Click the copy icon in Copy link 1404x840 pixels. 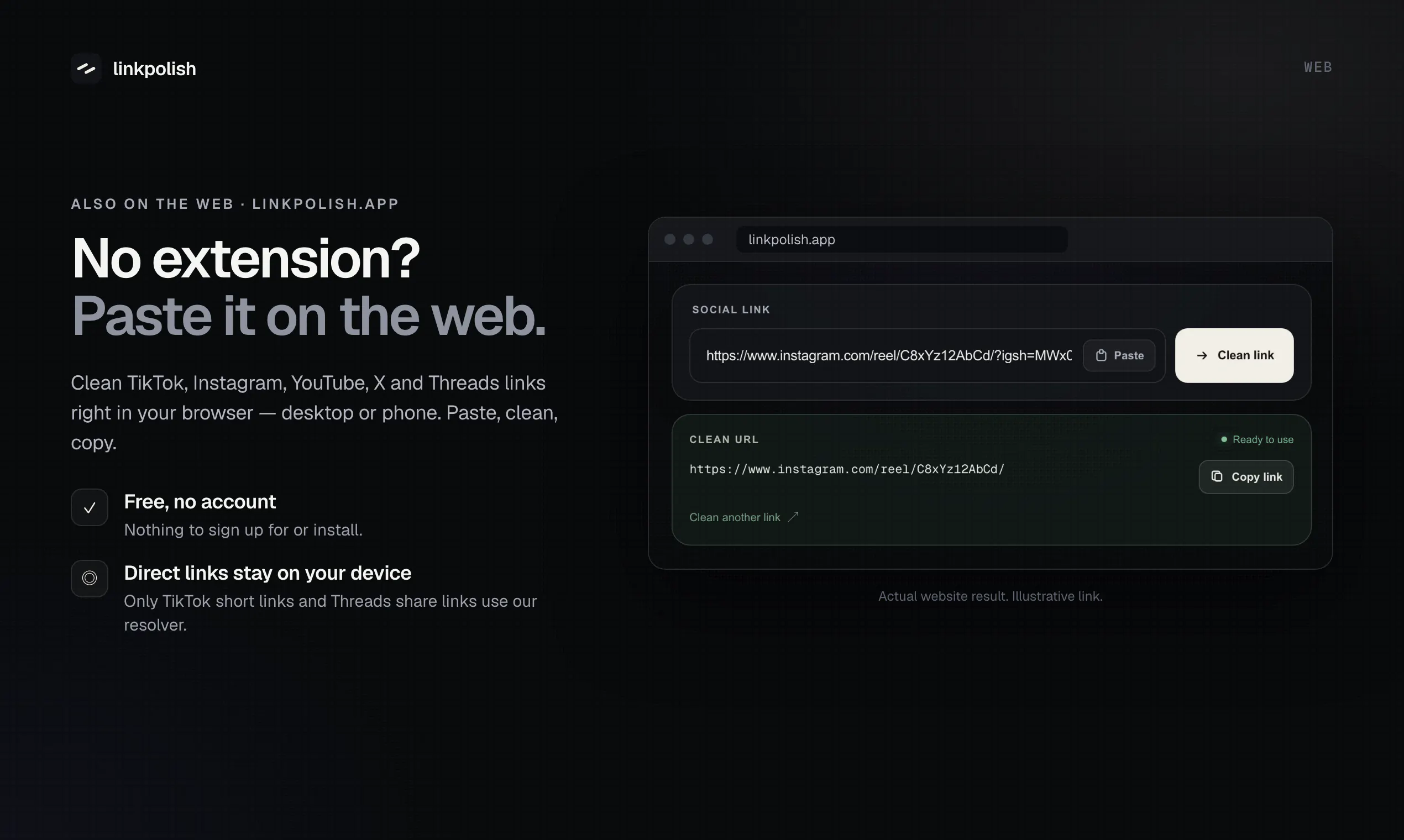(1217, 476)
